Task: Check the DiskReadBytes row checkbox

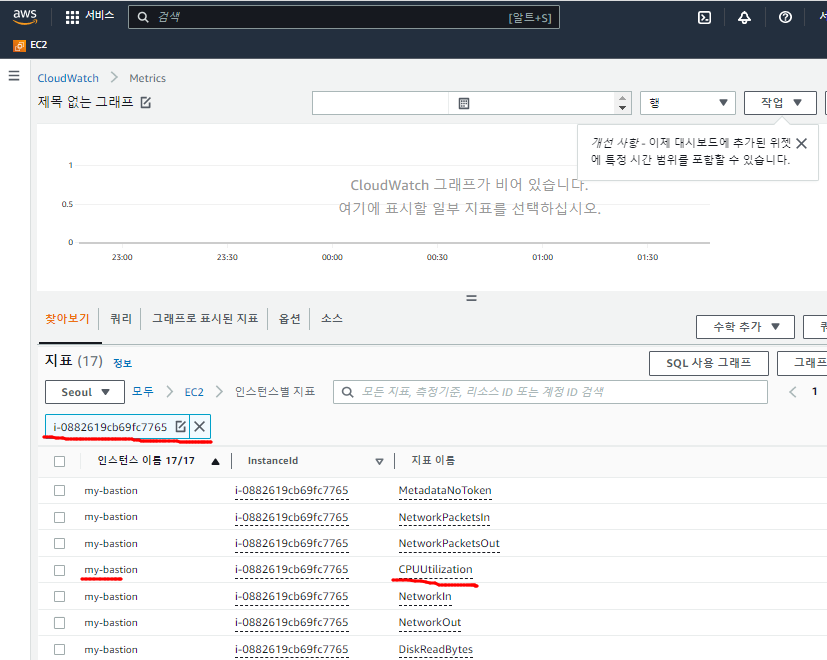Action: coord(60,649)
